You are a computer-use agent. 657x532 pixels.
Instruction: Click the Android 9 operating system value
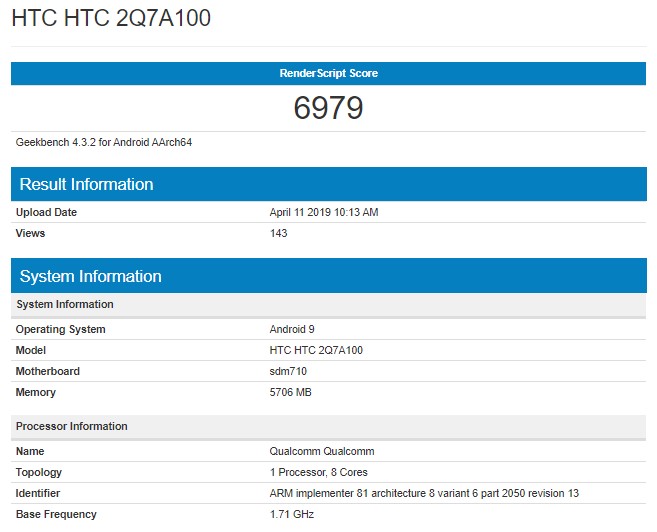click(x=292, y=329)
